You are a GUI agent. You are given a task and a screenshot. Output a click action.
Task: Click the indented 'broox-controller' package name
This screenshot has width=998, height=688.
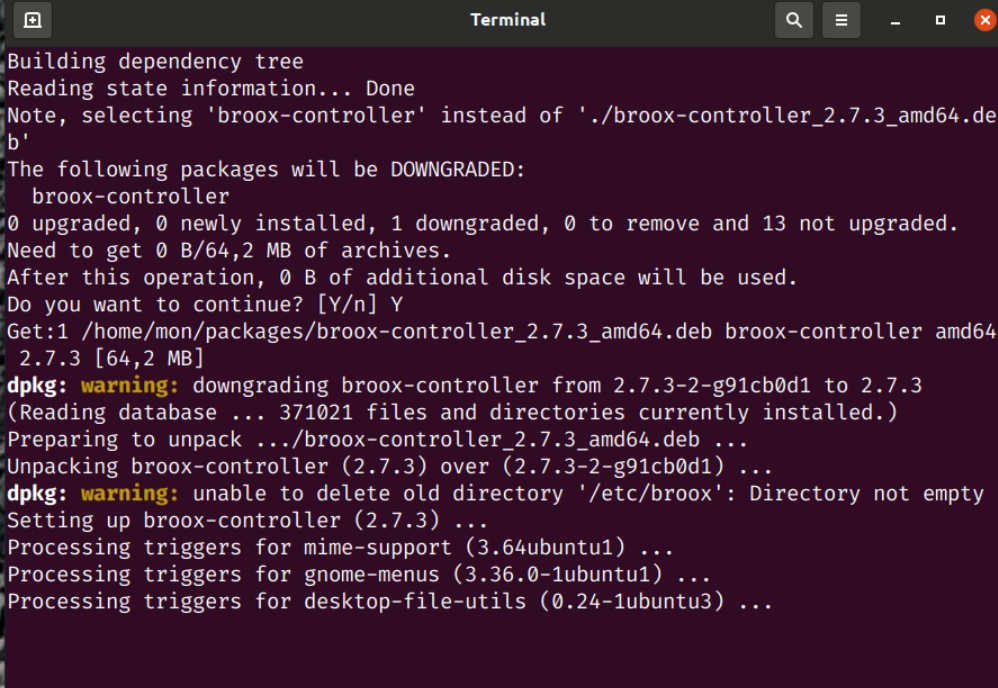point(130,197)
